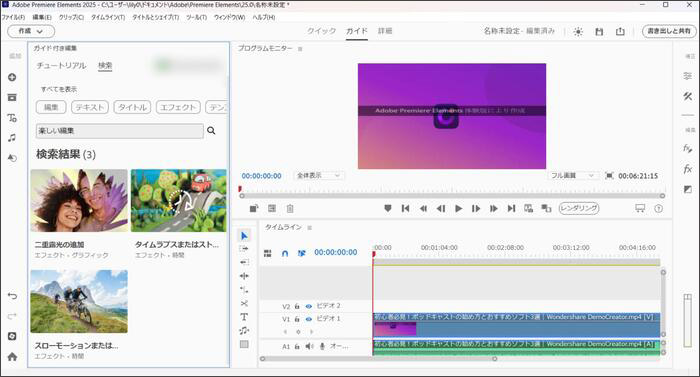Add a marker in the monitor

(388, 208)
